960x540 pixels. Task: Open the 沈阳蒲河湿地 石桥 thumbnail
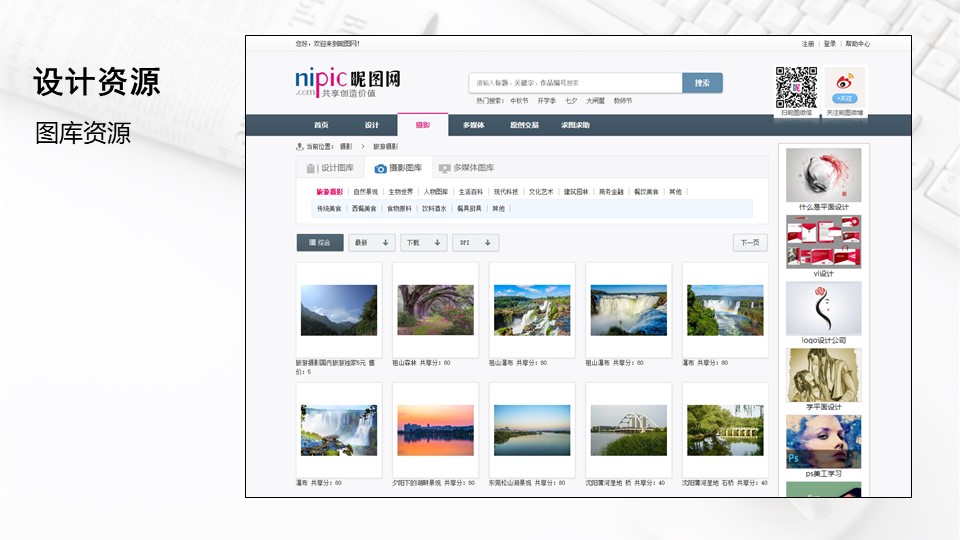pos(726,430)
